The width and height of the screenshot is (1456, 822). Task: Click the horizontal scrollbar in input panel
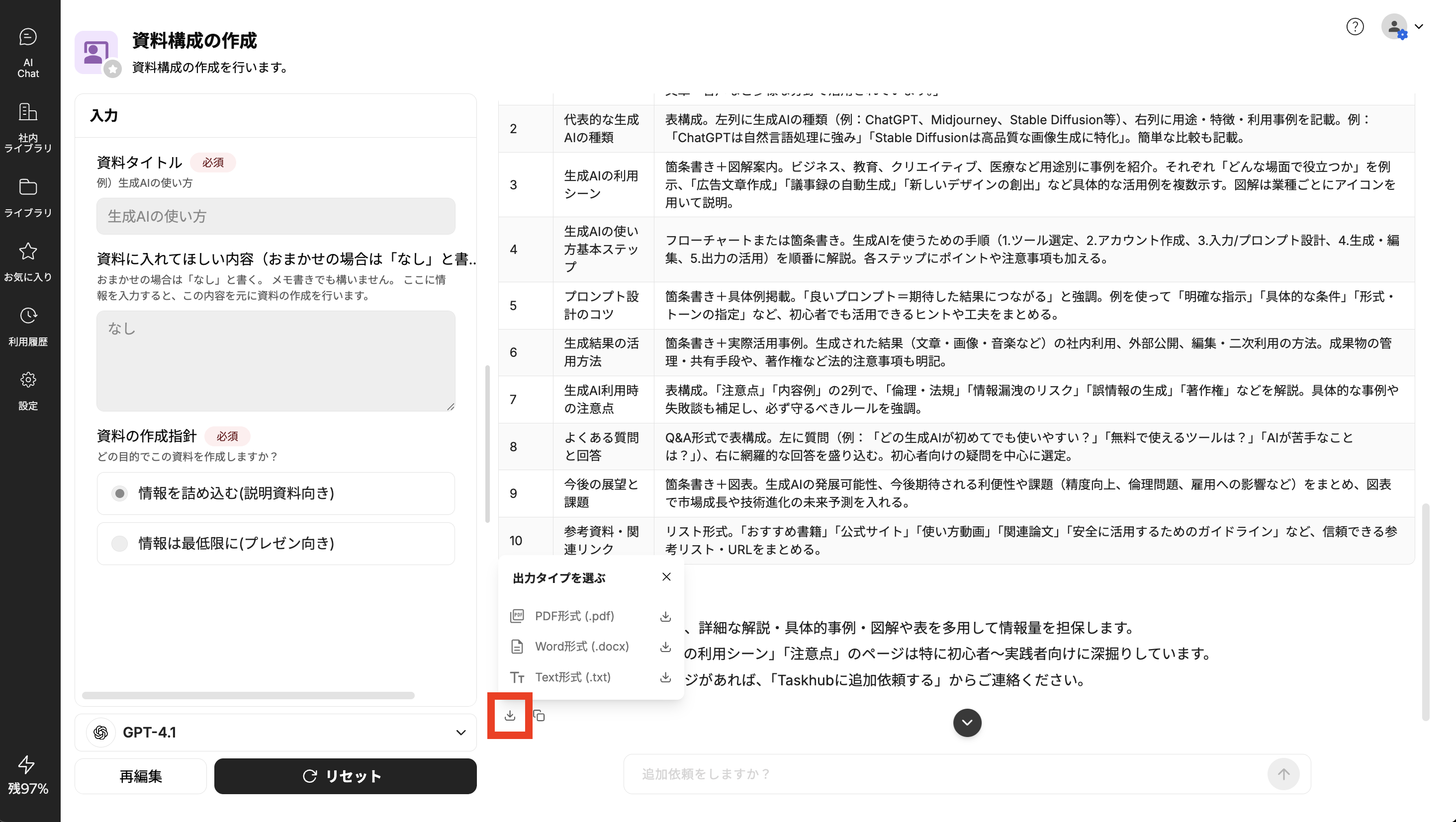pyautogui.click(x=248, y=695)
